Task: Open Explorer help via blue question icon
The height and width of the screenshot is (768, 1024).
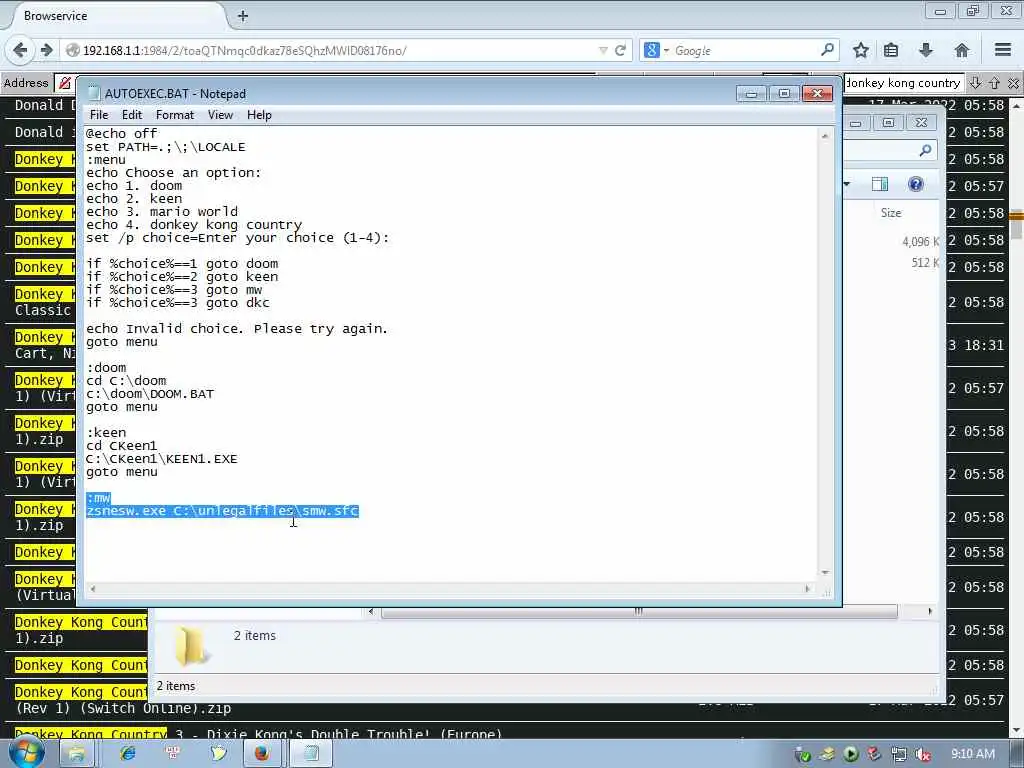Action: pyautogui.click(x=916, y=184)
